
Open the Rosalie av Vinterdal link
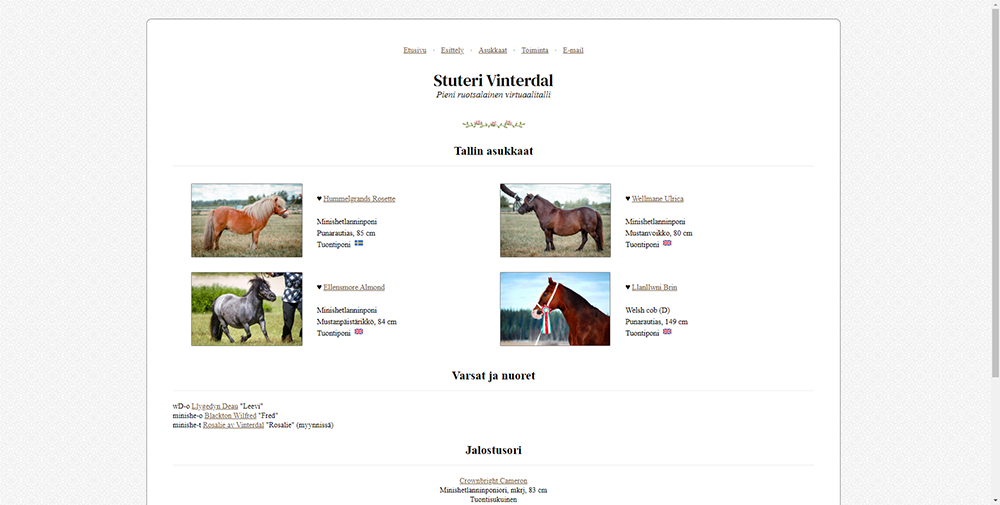tap(233, 425)
